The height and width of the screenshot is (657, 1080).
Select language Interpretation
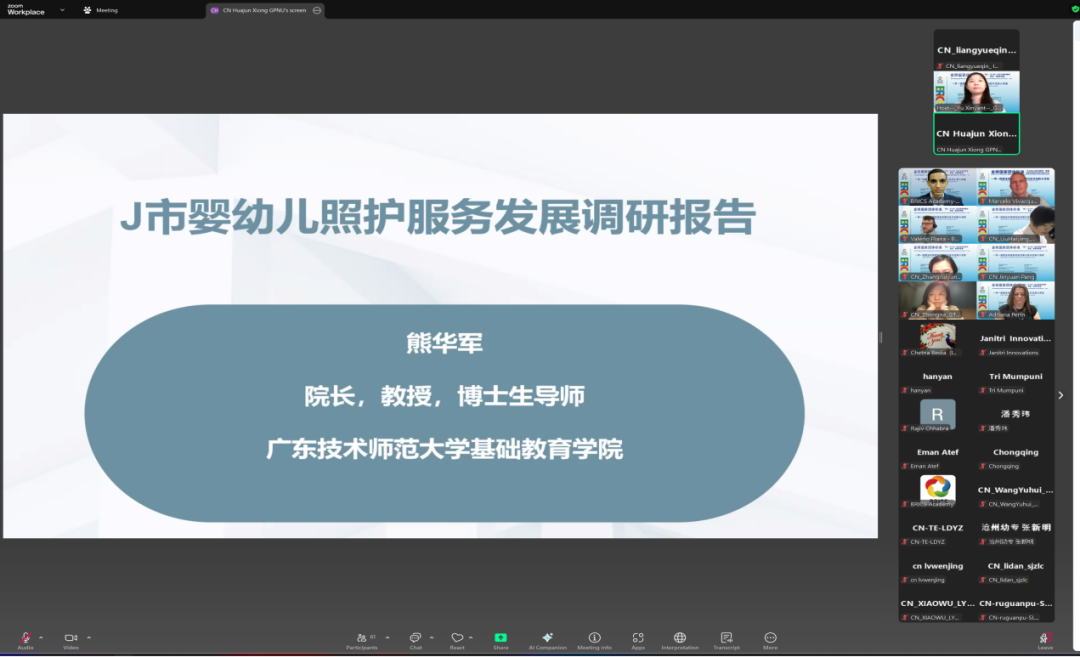point(680,640)
